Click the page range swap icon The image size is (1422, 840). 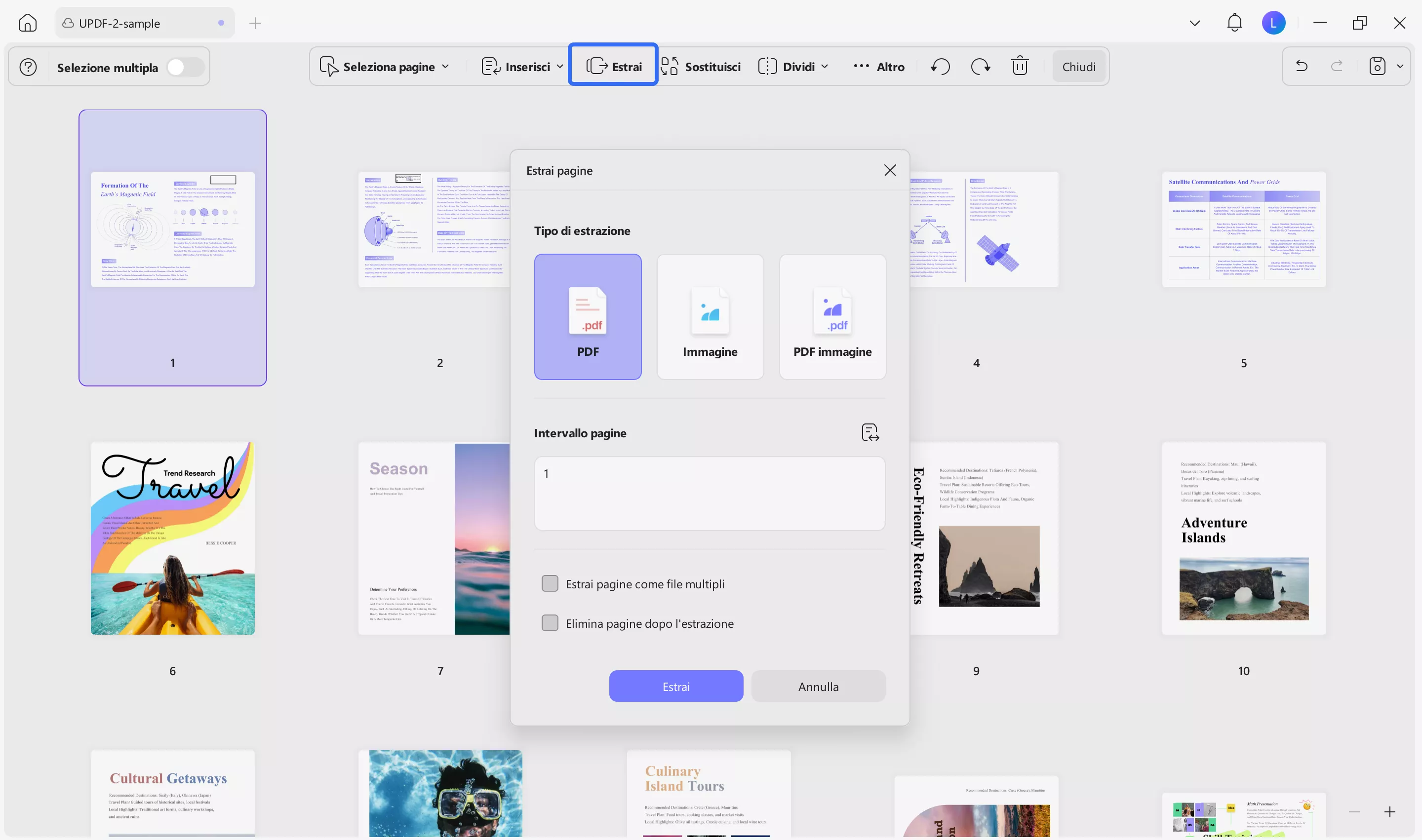point(870,432)
